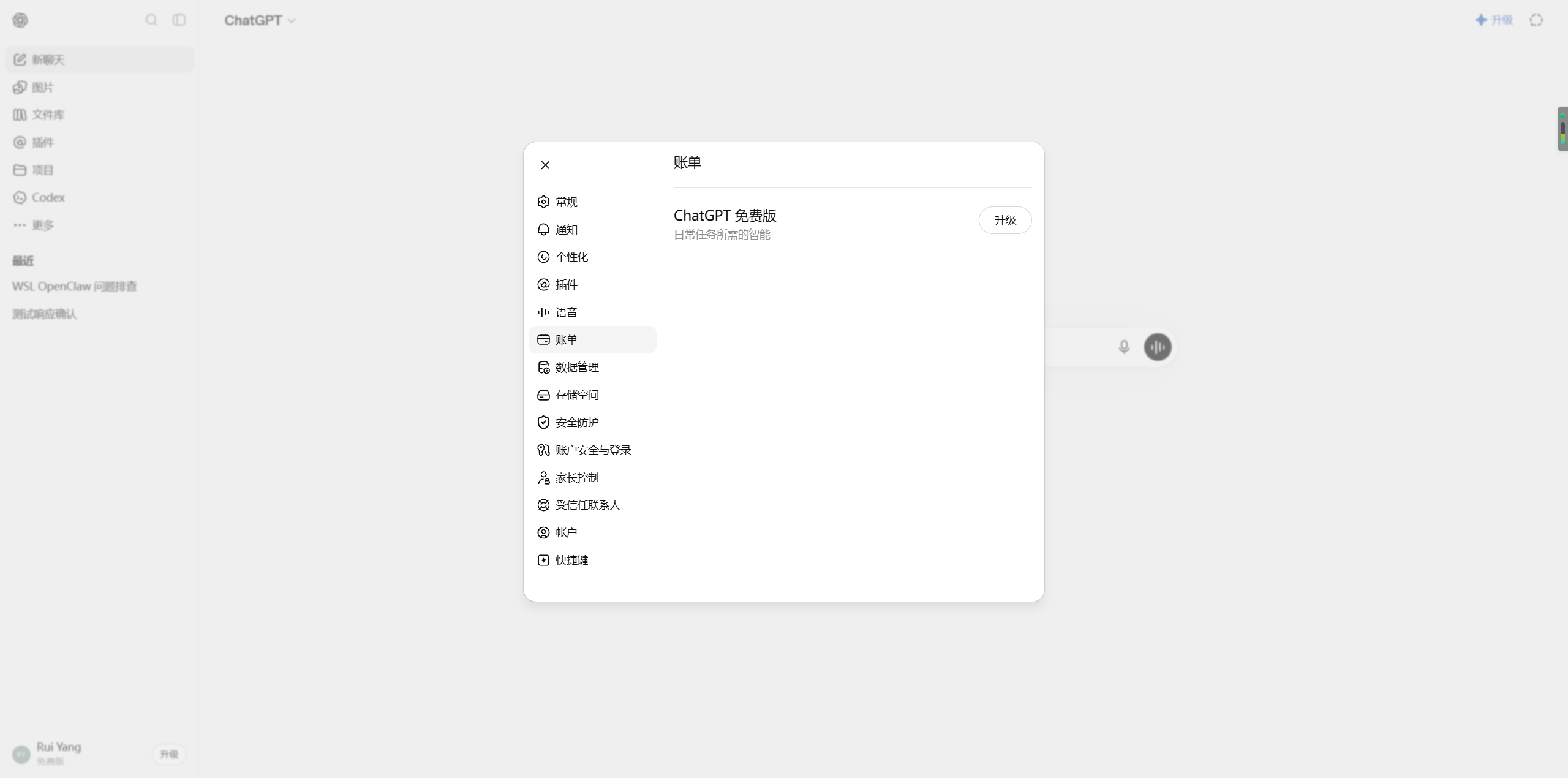Open the ChatGPT model selector dropdown
Viewport: 1568px width, 778px height.
click(260, 20)
